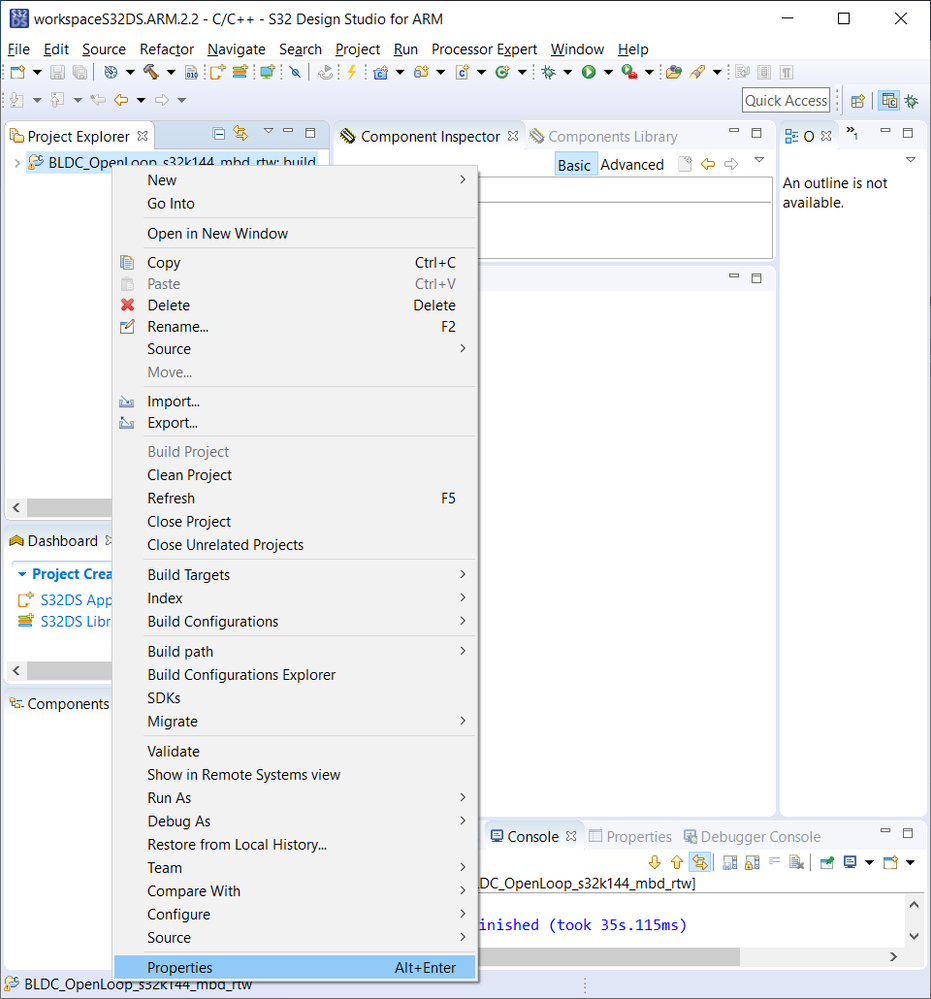Click the Quick Access field
This screenshot has height=999, width=931.
pos(786,100)
